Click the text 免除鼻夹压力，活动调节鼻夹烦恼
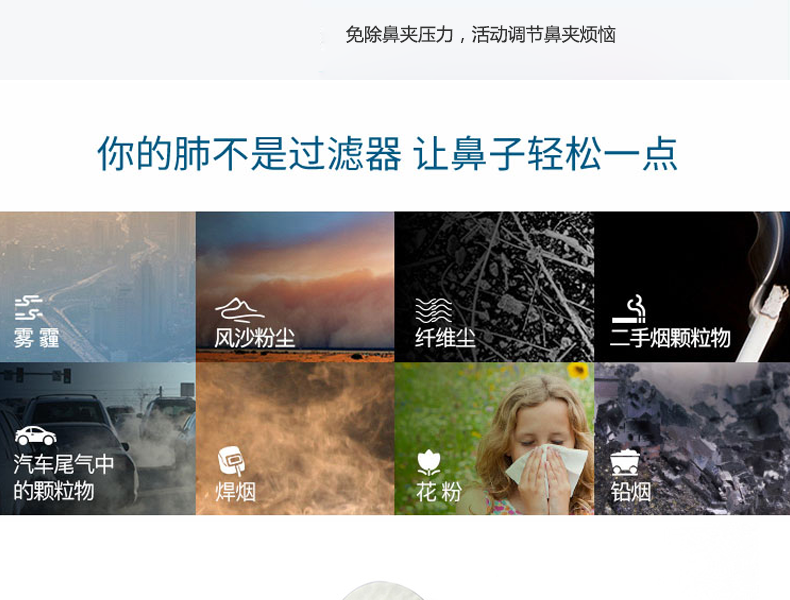Screen dimensions: 790x600 coord(480,35)
